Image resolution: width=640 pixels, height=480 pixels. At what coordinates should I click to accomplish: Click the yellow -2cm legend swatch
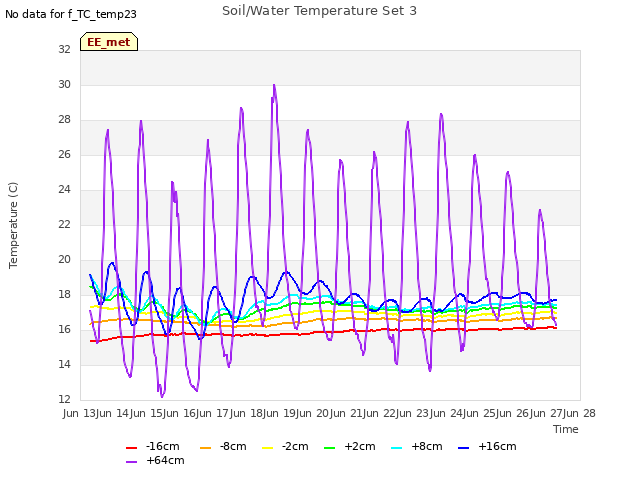[x=267, y=448]
